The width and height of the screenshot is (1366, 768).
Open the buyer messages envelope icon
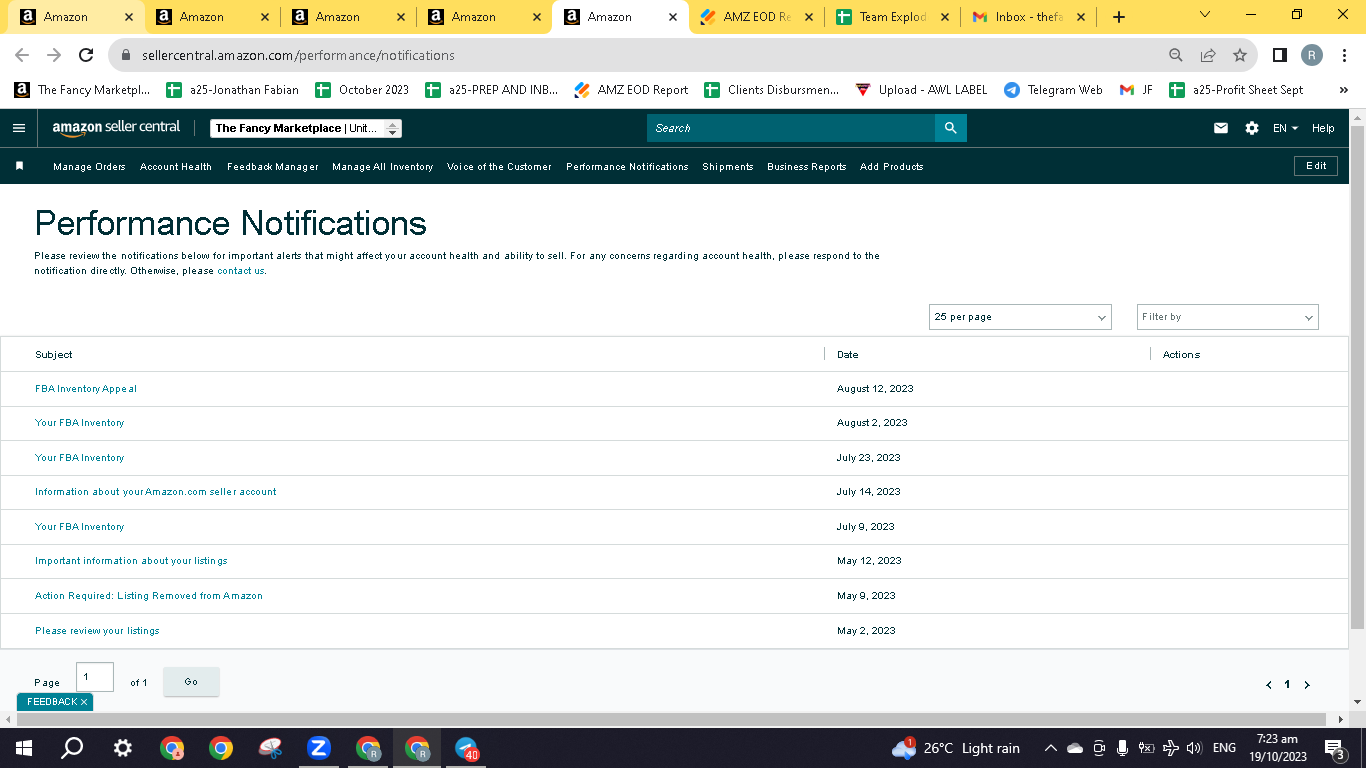[x=1221, y=128]
